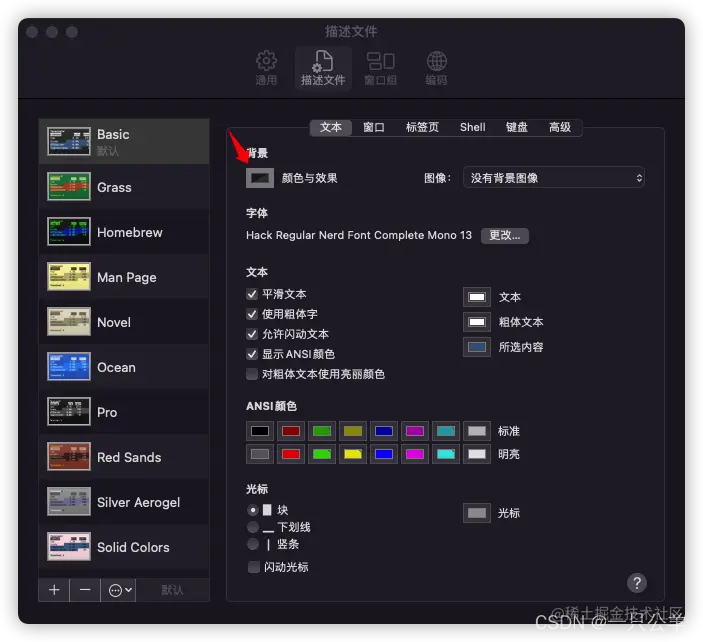Remove profile with the minus button

click(85, 590)
